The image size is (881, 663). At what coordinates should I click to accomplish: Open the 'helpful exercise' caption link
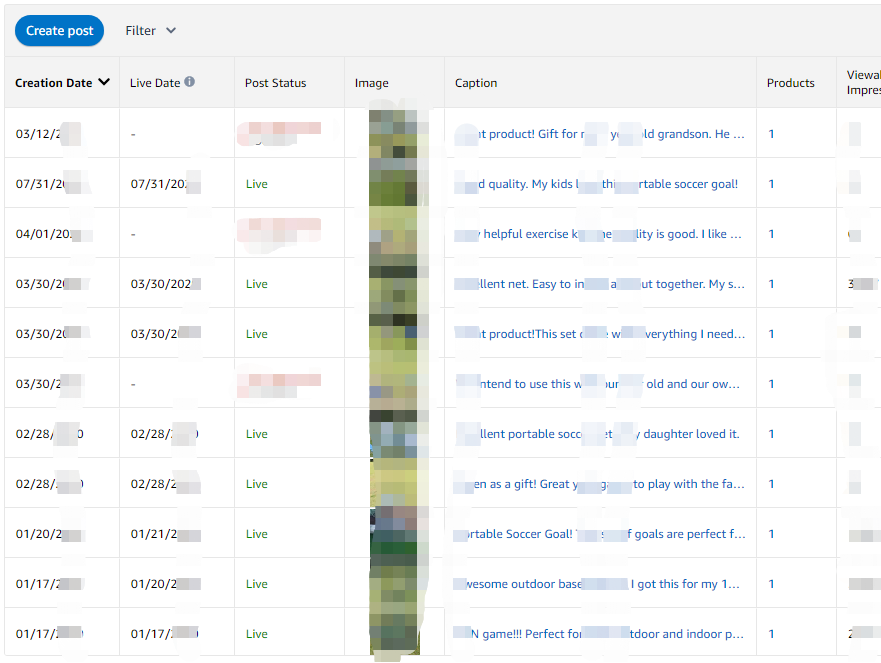pos(600,234)
